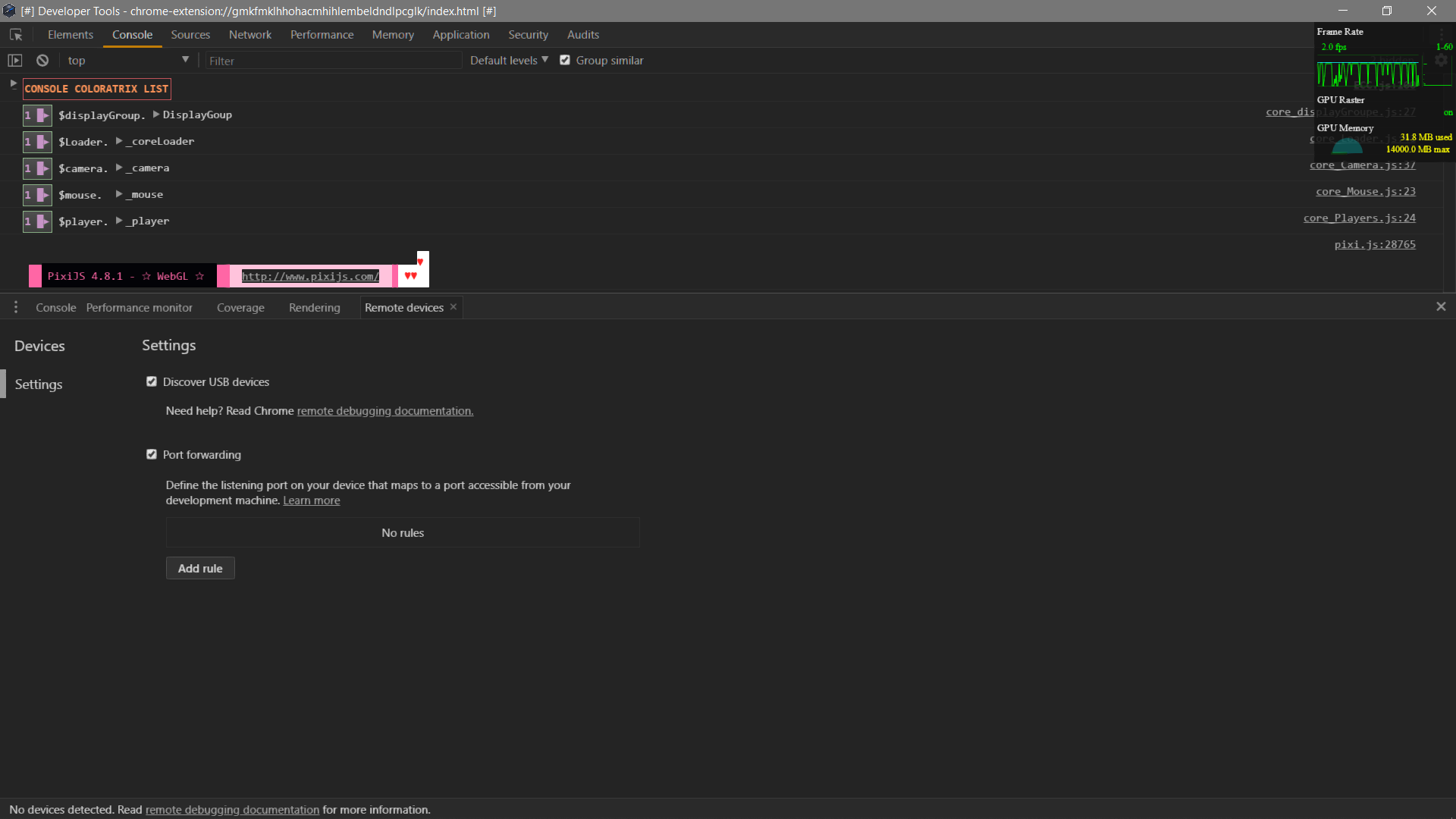Close the Remote devices tab

[x=453, y=306]
